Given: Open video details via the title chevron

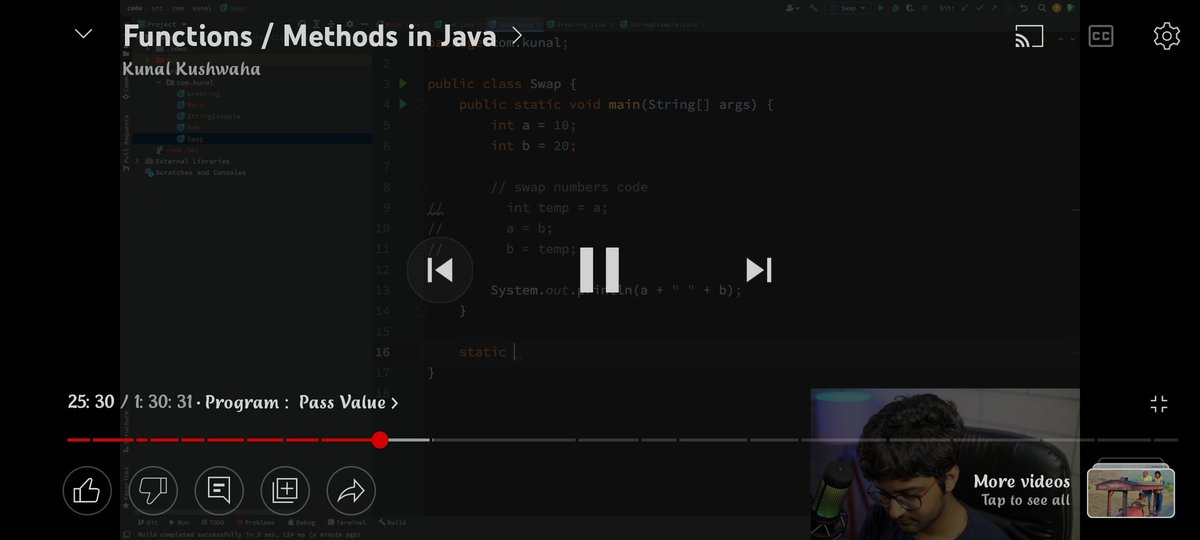Looking at the screenshot, I should point(517,36).
